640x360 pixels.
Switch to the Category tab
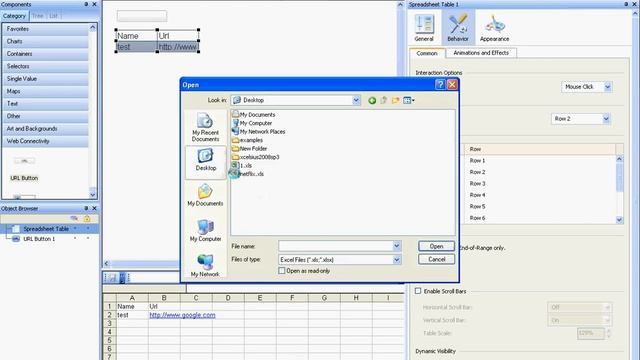tap(14, 16)
